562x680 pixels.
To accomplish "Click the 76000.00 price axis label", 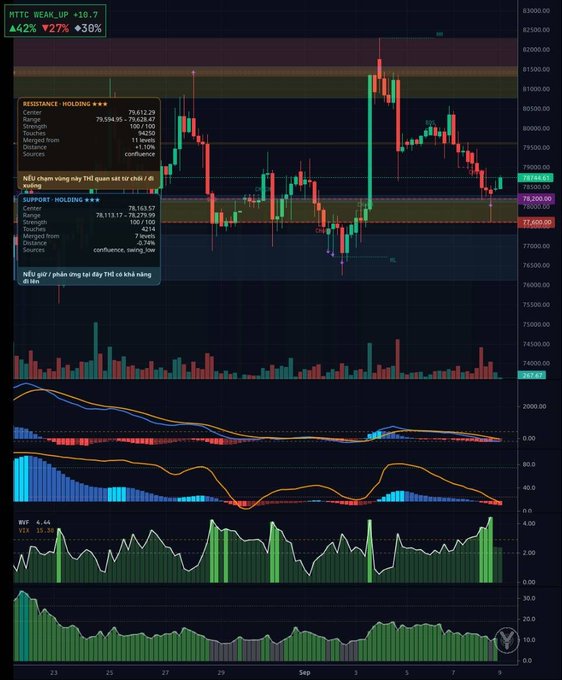I will [536, 285].
